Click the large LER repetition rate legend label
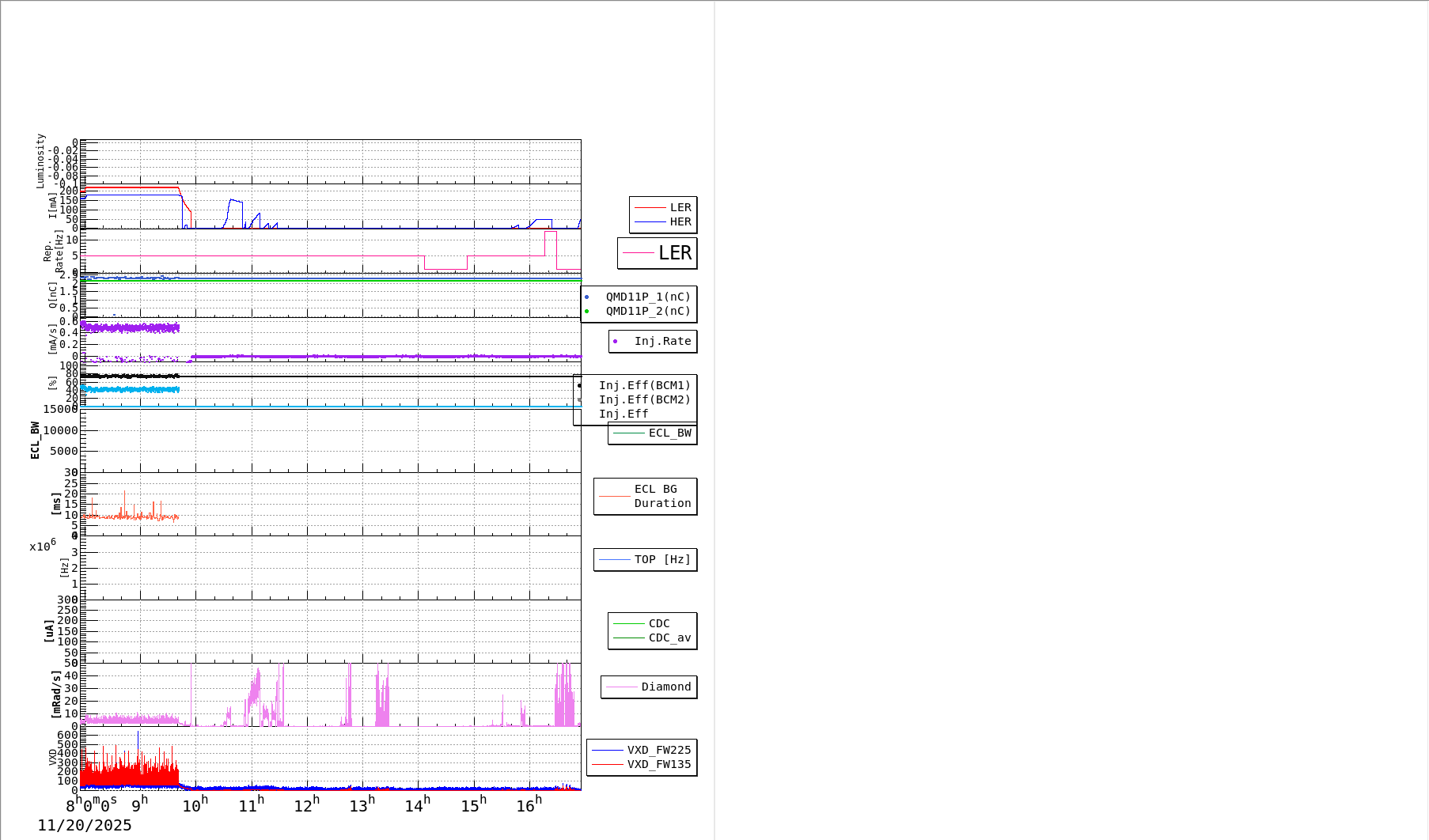1429x840 pixels. pyautogui.click(x=674, y=253)
